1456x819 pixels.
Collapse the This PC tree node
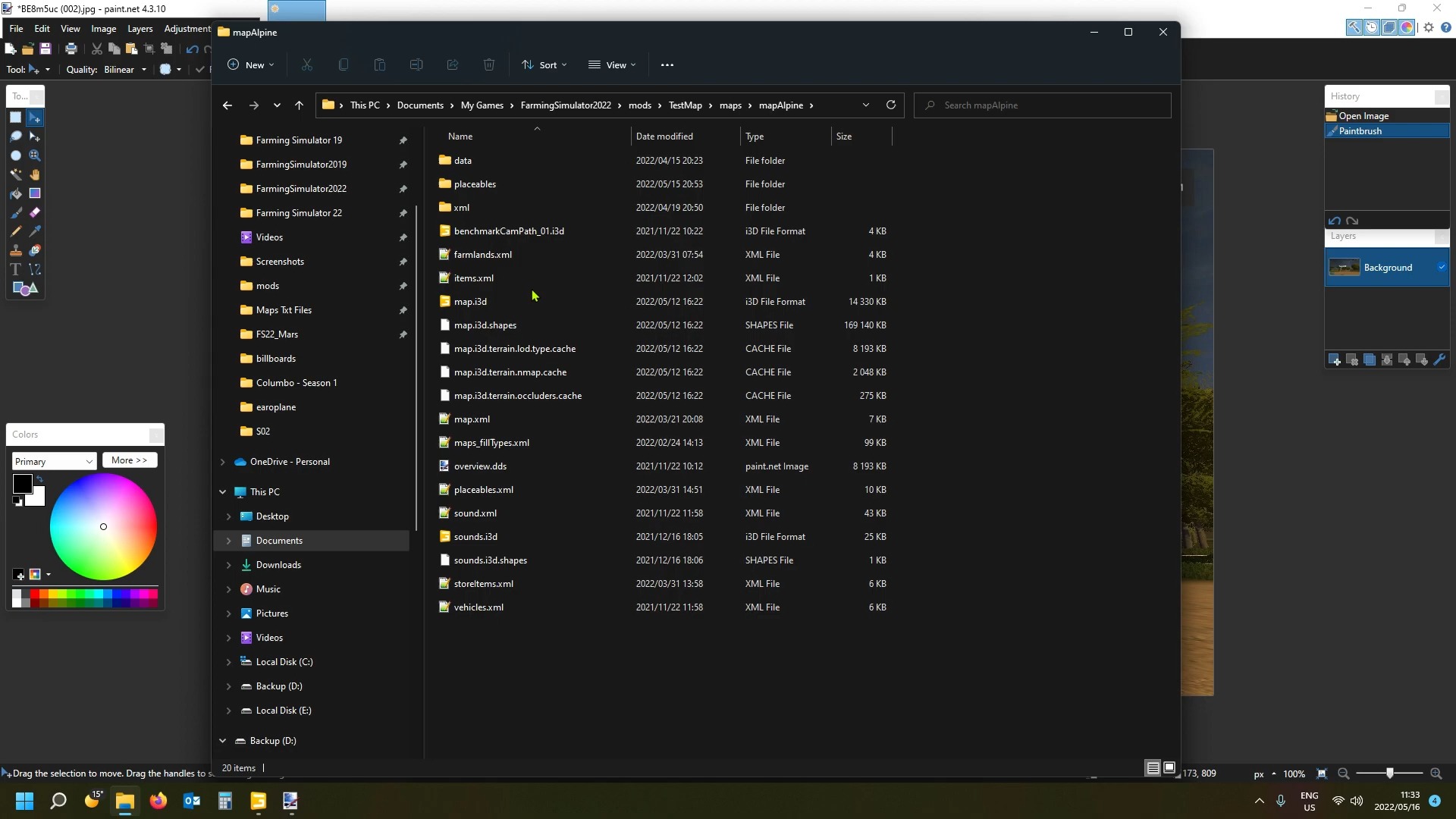[222, 492]
